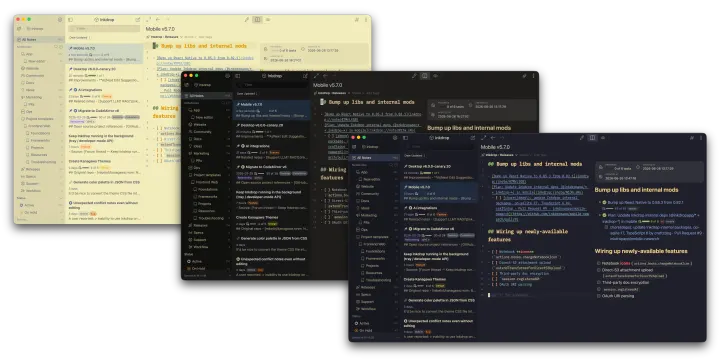Check 'Notebook icons' task in front window preview

(598, 263)
